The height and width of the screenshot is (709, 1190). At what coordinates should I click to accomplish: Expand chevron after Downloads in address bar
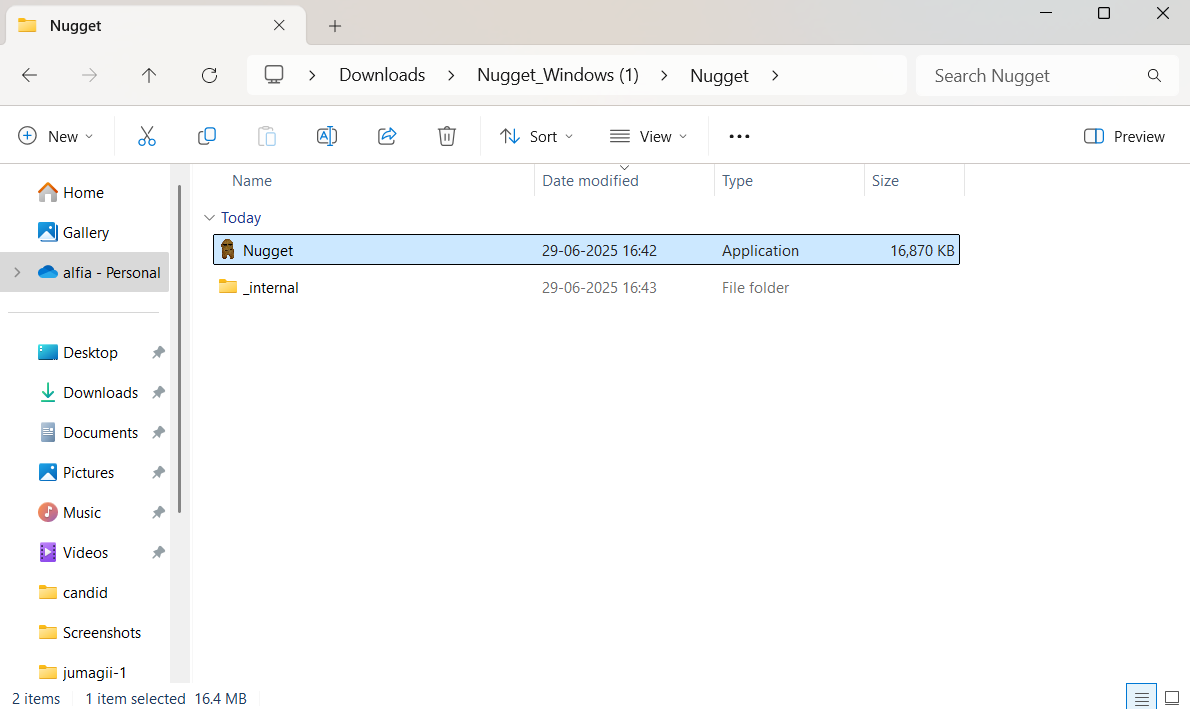[452, 75]
